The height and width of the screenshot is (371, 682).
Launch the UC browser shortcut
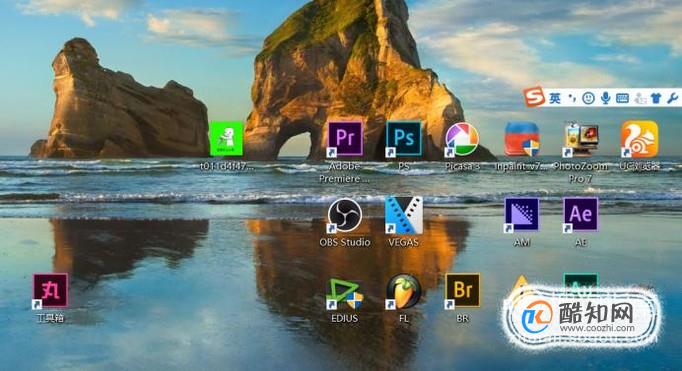(639, 139)
